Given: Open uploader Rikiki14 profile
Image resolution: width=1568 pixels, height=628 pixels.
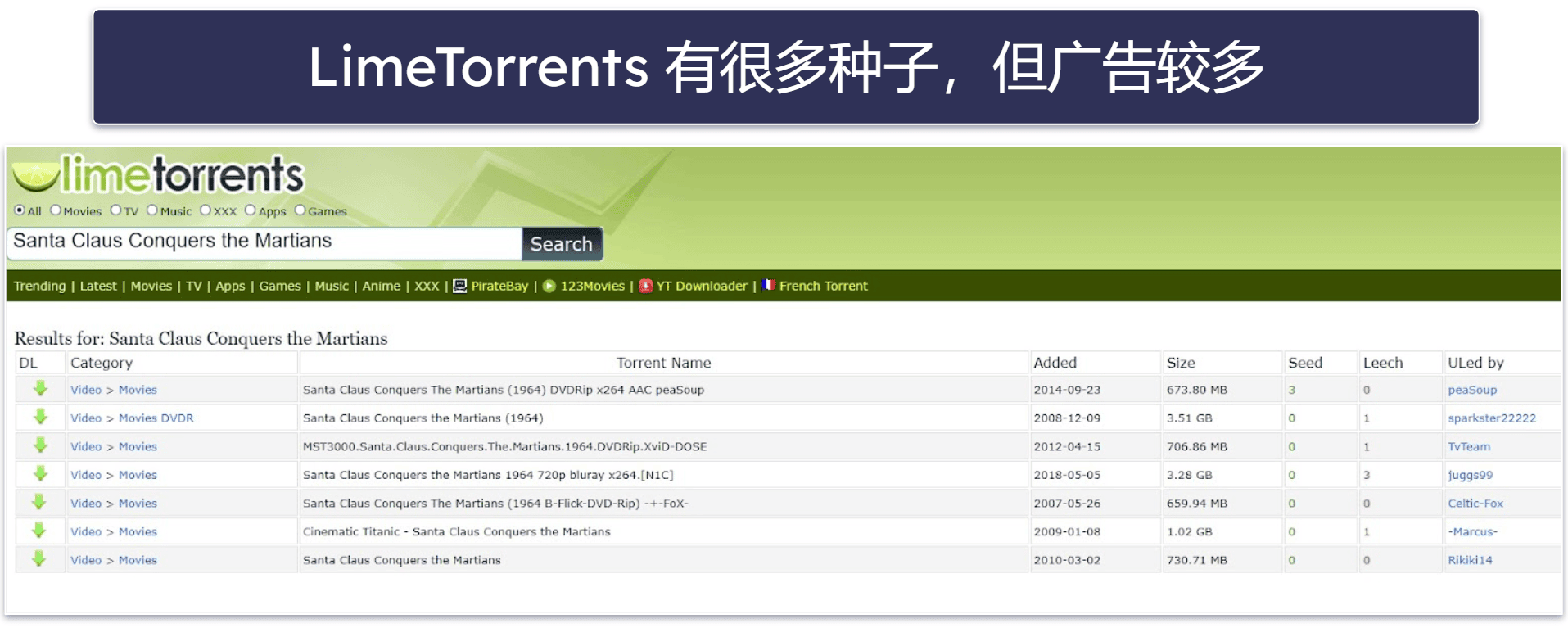Looking at the screenshot, I should point(1469,560).
